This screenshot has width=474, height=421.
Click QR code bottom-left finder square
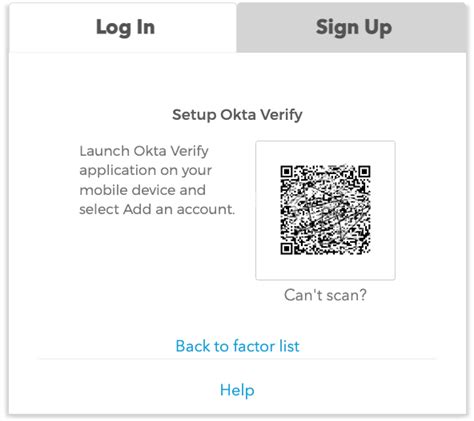point(286,249)
